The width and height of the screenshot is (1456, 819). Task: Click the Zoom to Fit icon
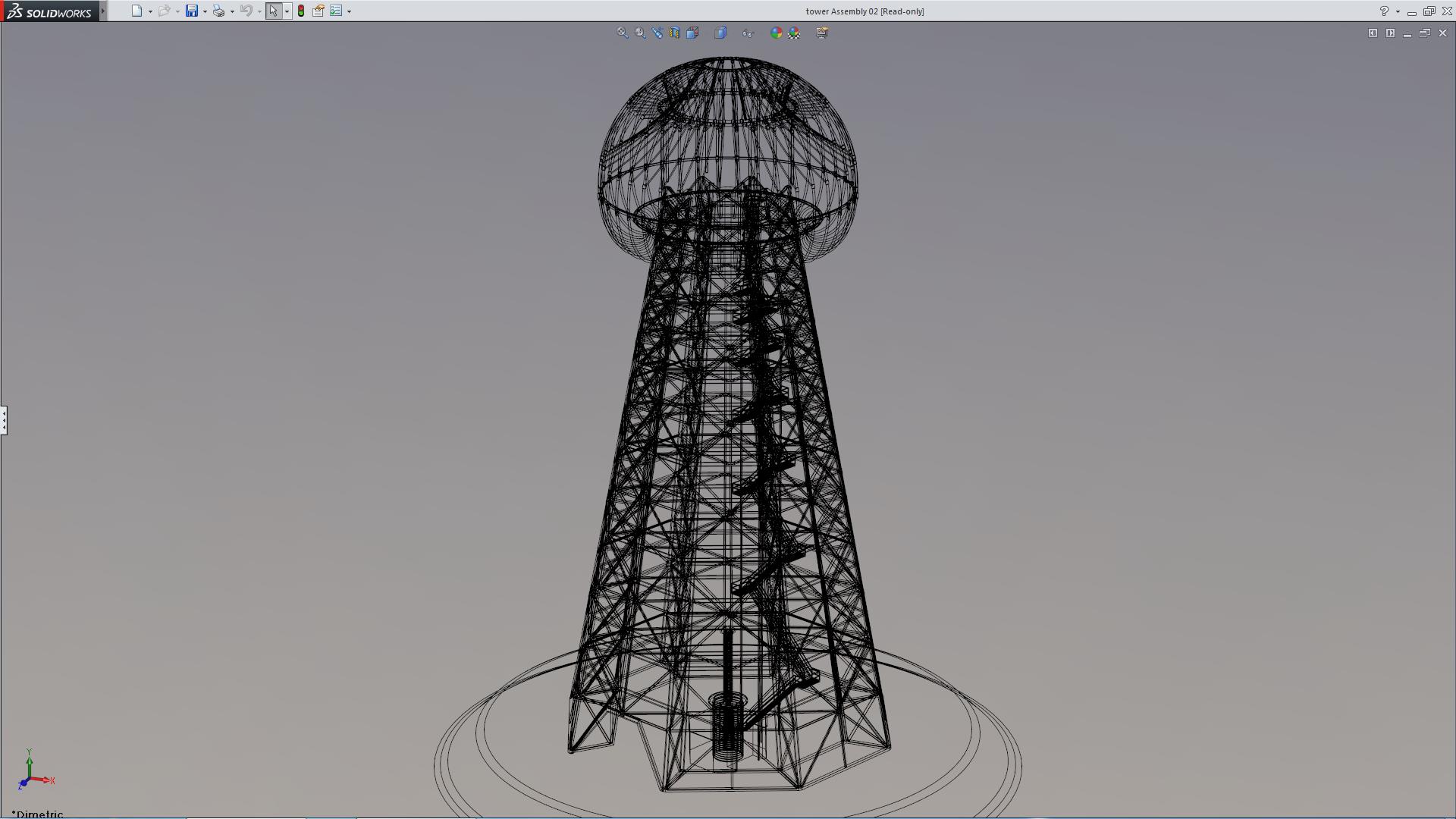[622, 33]
